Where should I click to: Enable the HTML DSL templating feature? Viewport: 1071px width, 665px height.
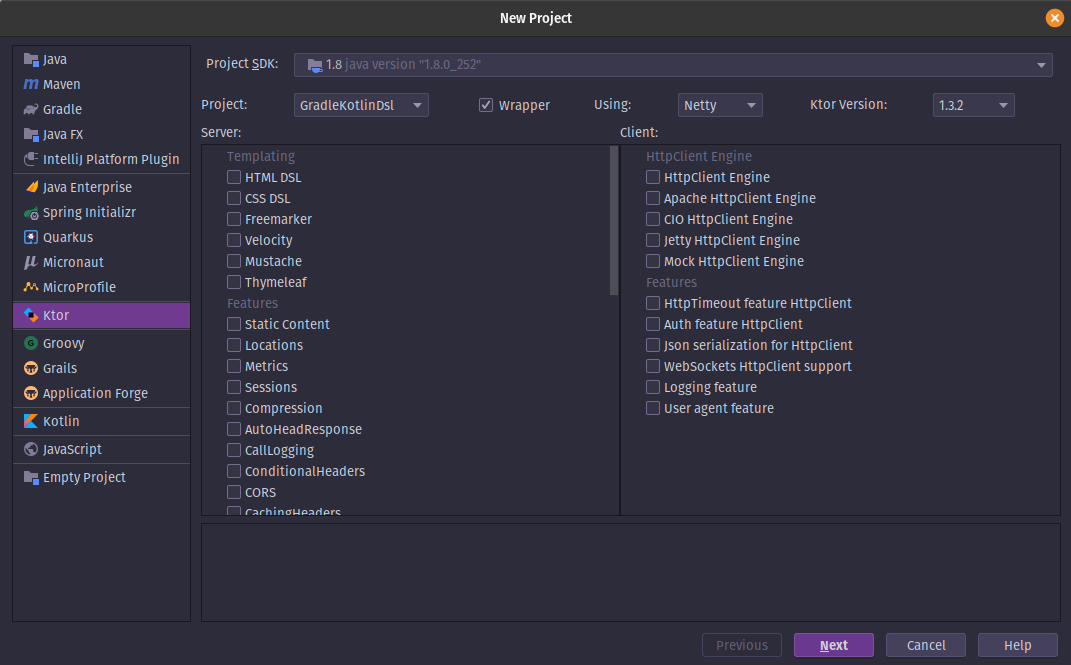[234, 177]
